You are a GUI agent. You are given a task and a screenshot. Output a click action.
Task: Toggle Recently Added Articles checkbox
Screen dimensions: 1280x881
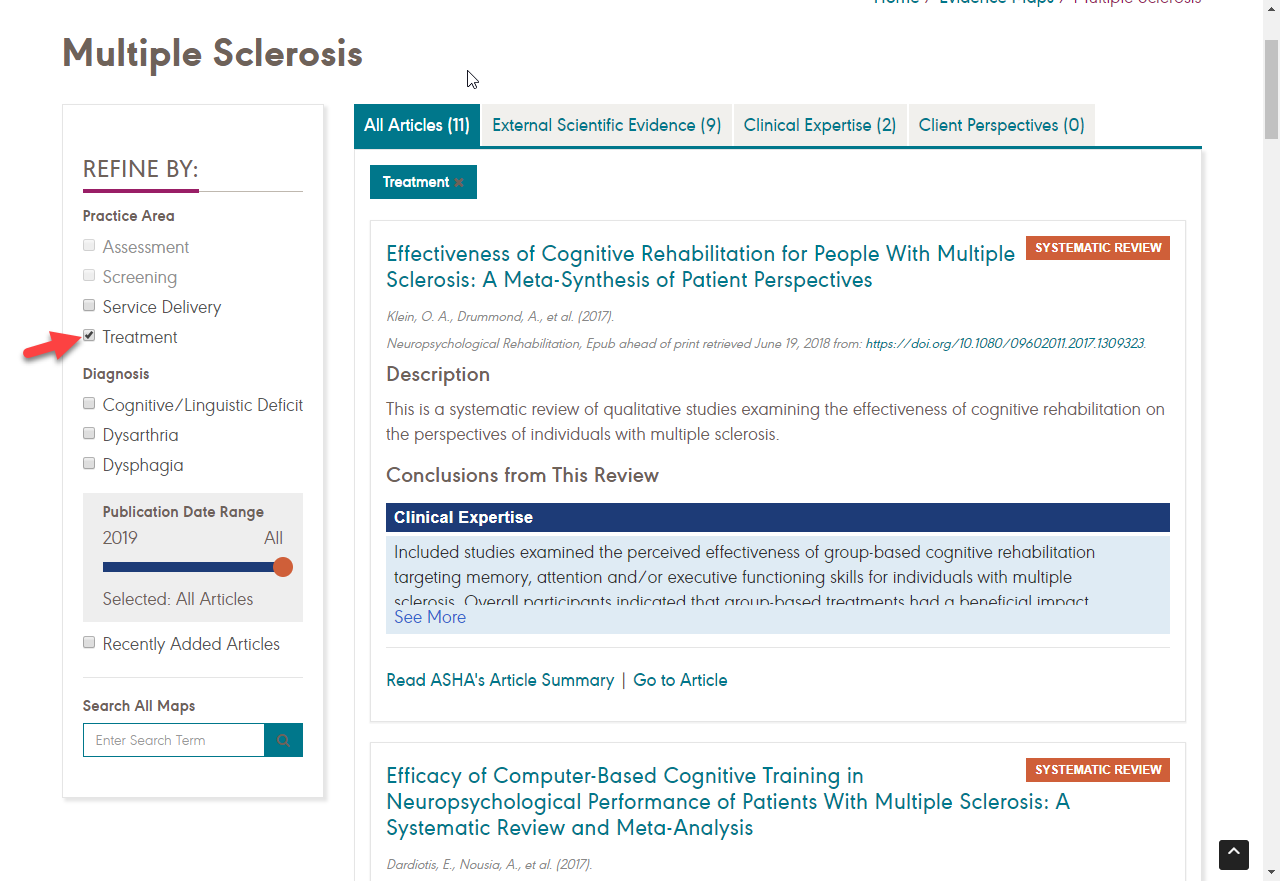tap(89, 643)
